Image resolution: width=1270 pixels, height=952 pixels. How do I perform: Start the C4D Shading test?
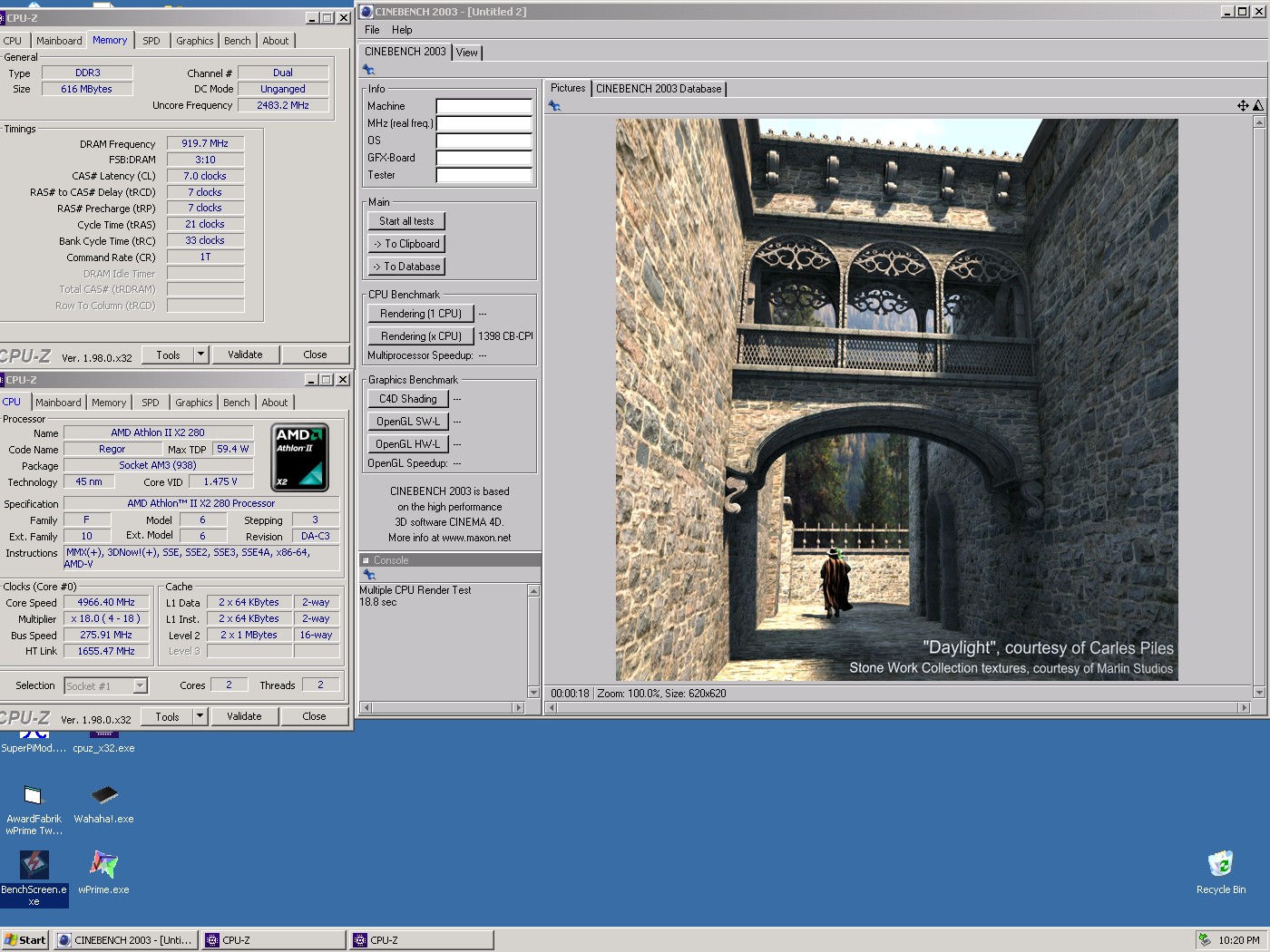click(x=408, y=399)
